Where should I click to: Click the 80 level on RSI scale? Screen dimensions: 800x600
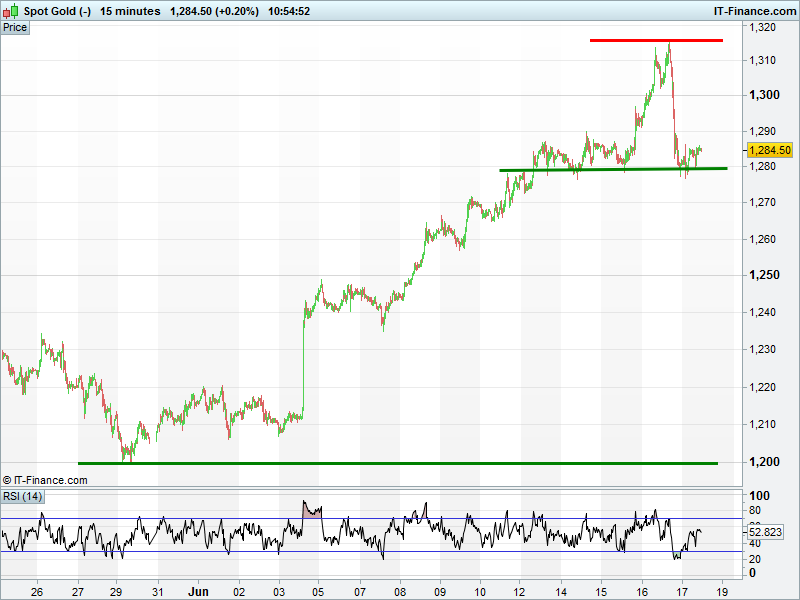coord(755,510)
